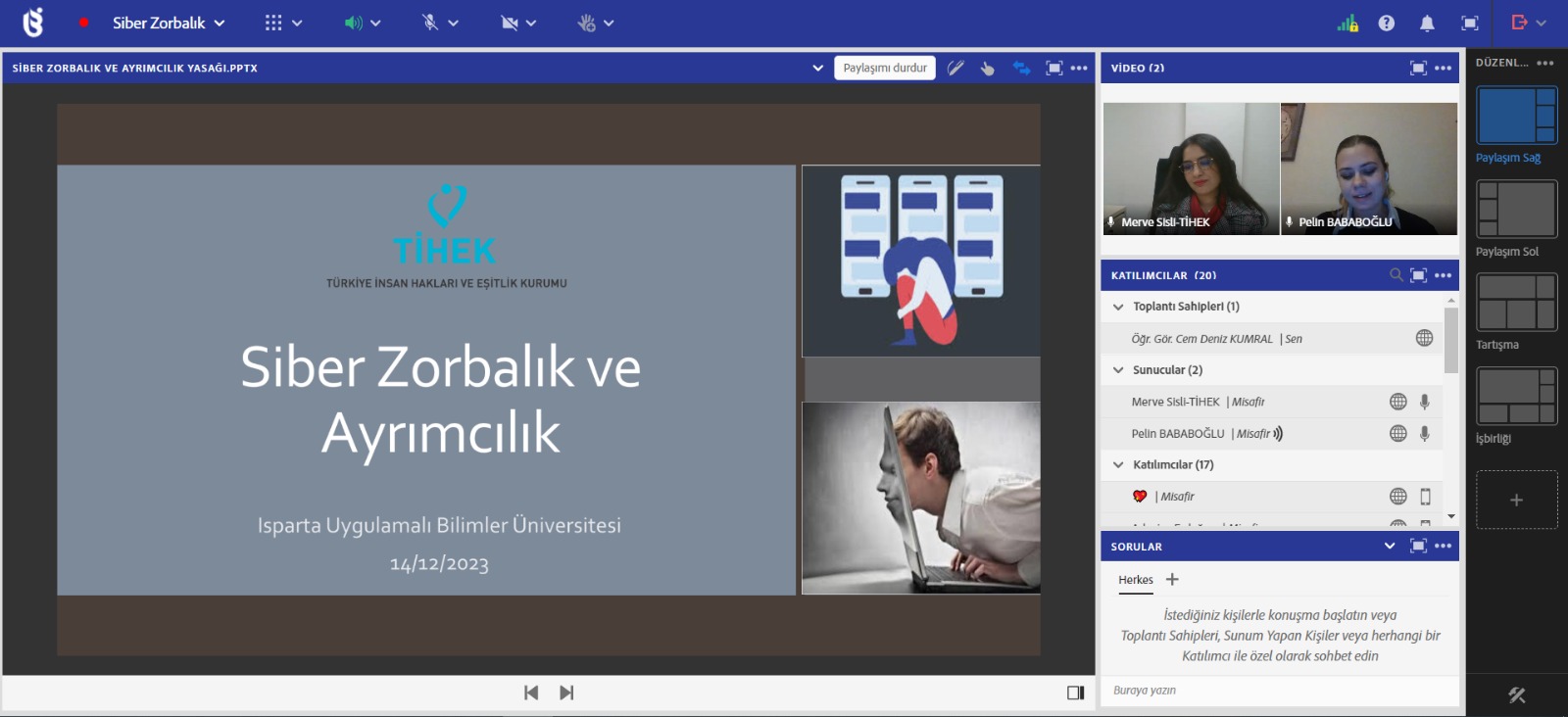Expand the exit meeting dropdown arrow
1568x717 pixels.
coord(1542,23)
